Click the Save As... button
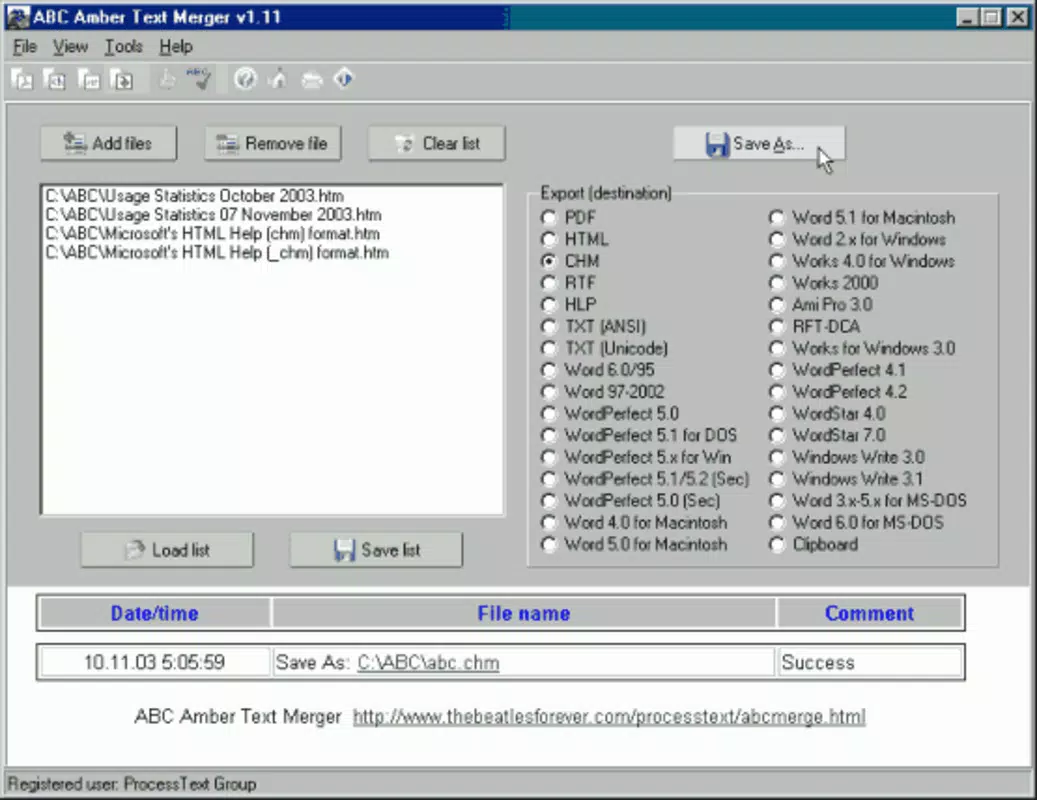This screenshot has width=1037, height=800. (x=759, y=143)
